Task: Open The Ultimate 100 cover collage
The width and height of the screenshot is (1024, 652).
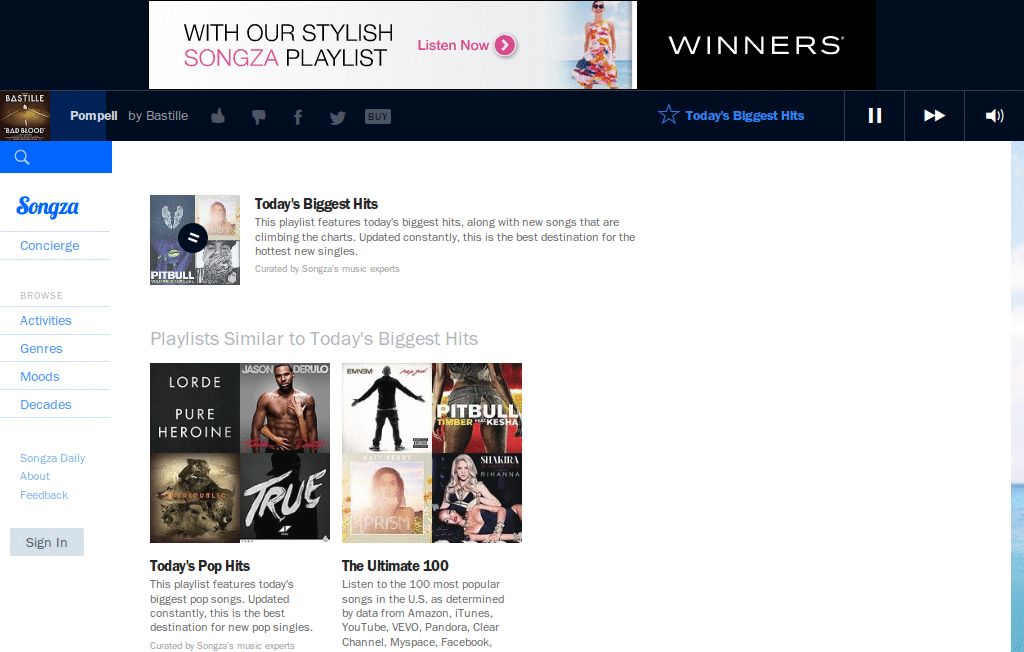Action: (432, 453)
